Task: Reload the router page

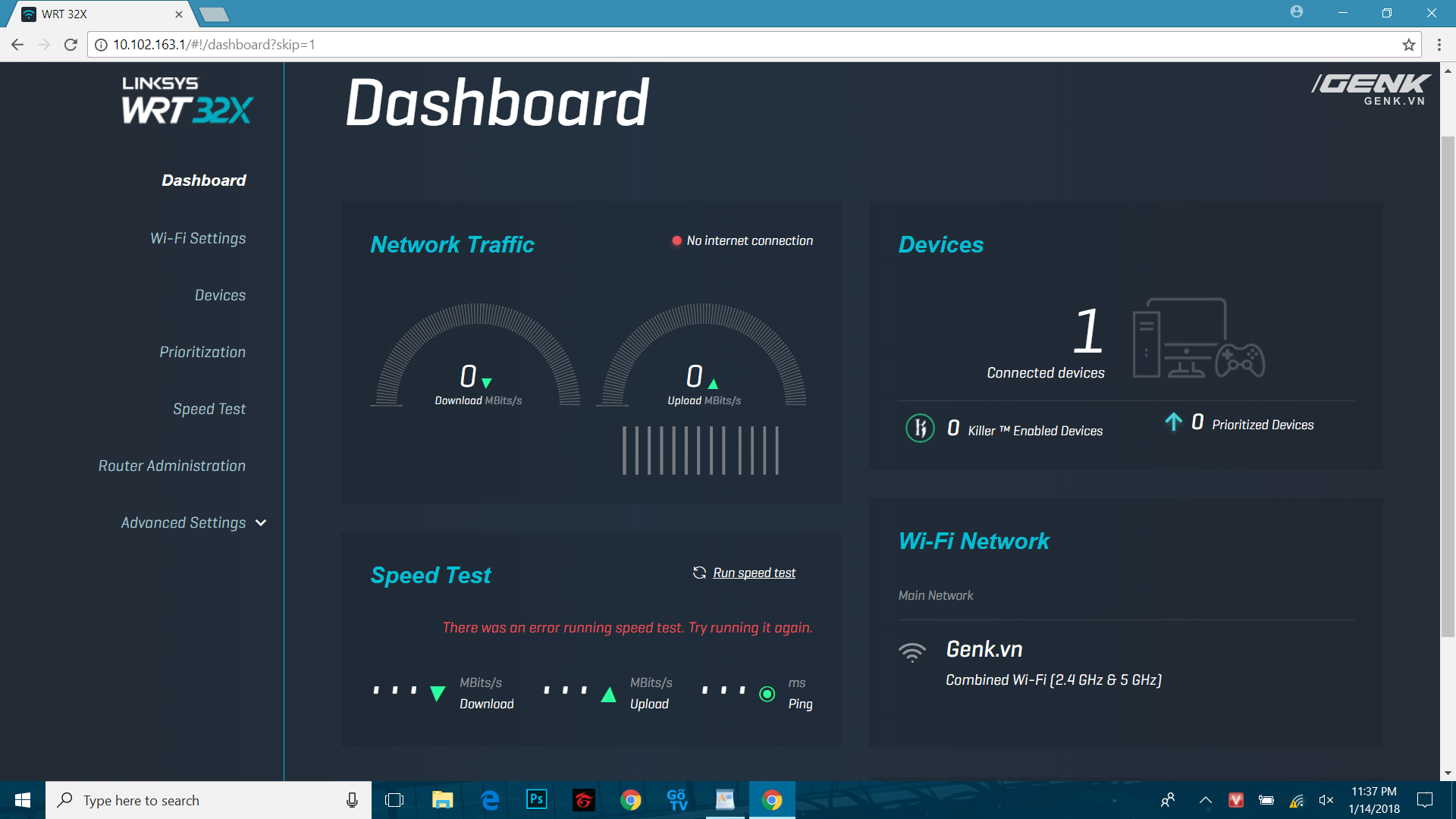Action: 71,45
